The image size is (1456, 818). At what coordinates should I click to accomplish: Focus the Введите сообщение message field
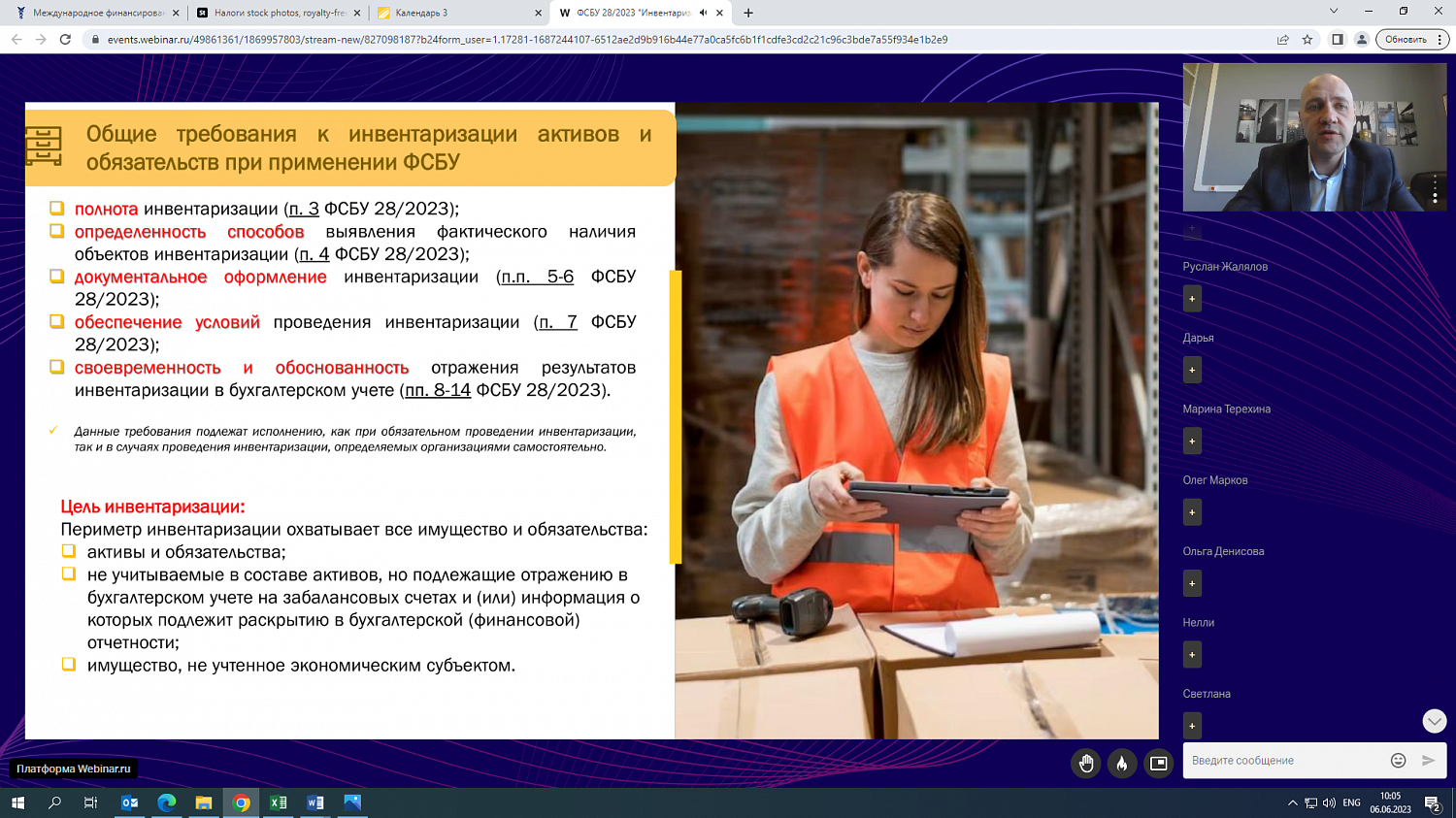[x=1283, y=761]
